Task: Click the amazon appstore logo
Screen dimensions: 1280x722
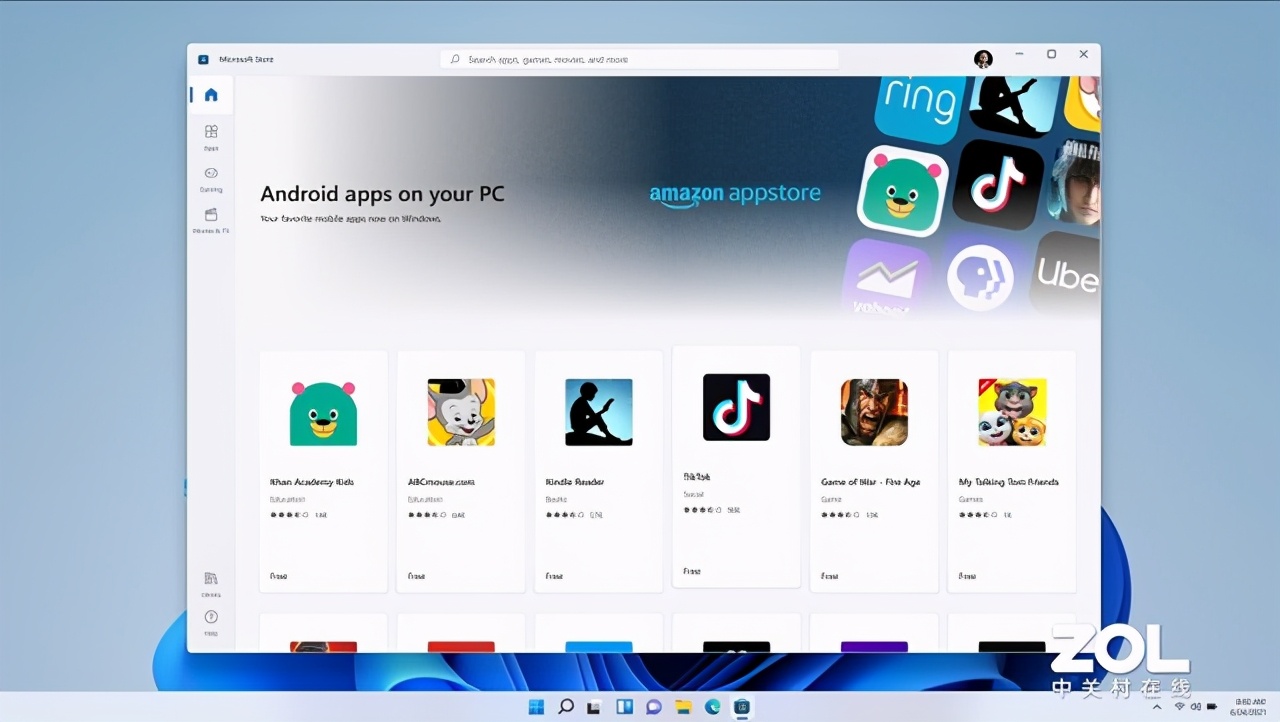Action: pos(735,195)
